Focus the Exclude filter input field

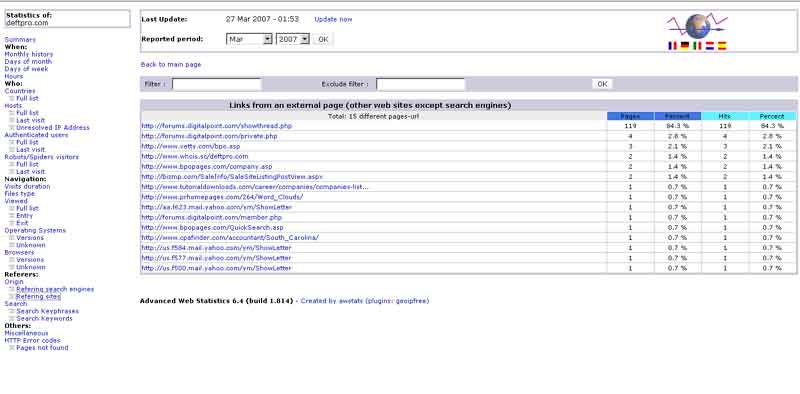420,84
